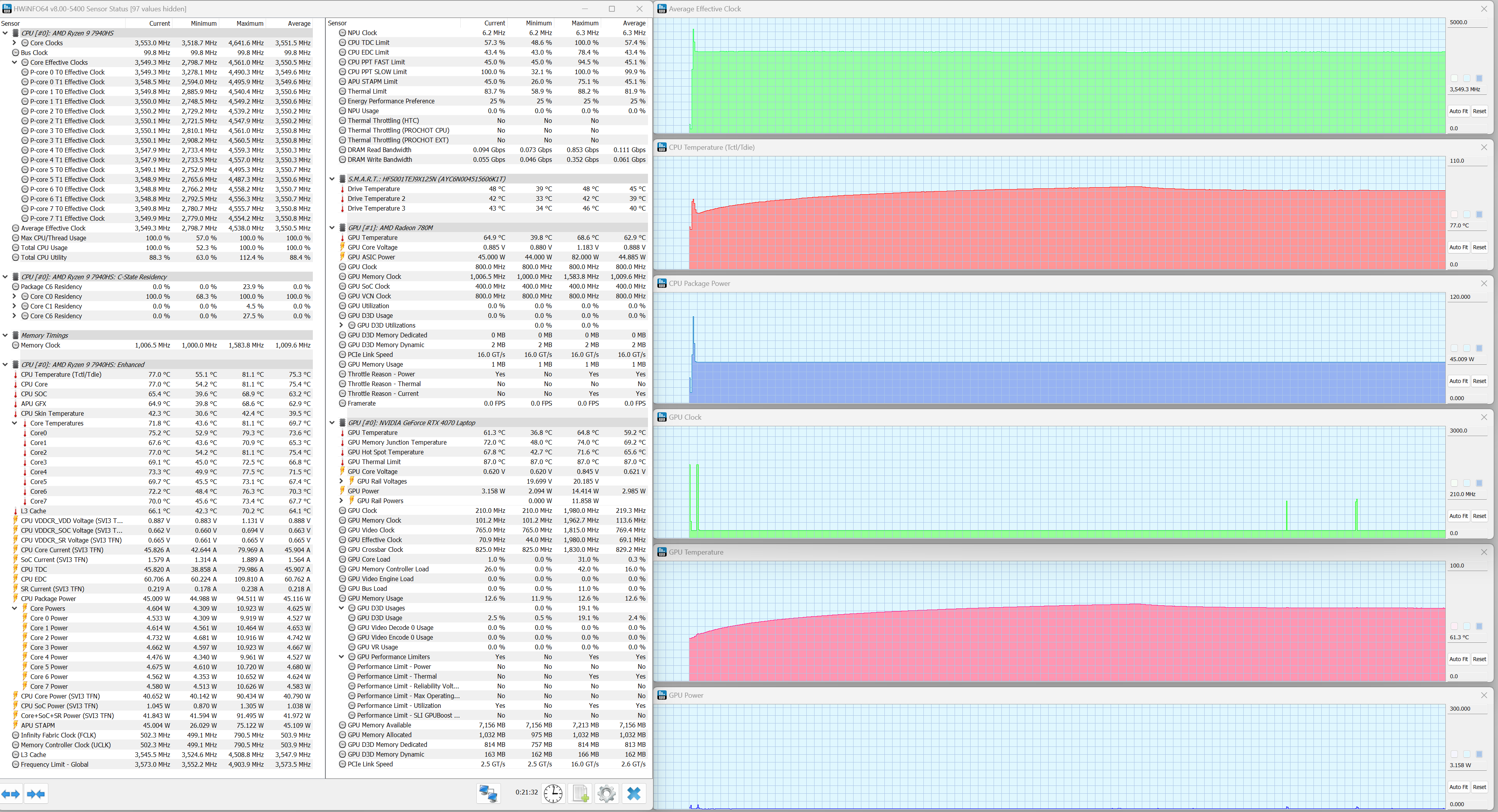
Task: Click the darkest blue swatch on Average Effective Clock graph
Action: pos(1479,78)
